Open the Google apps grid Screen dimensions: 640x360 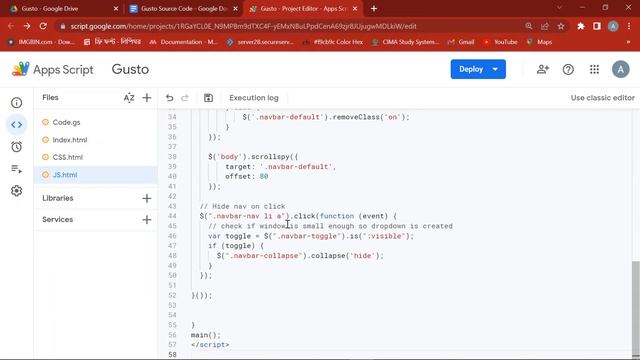click(594, 69)
